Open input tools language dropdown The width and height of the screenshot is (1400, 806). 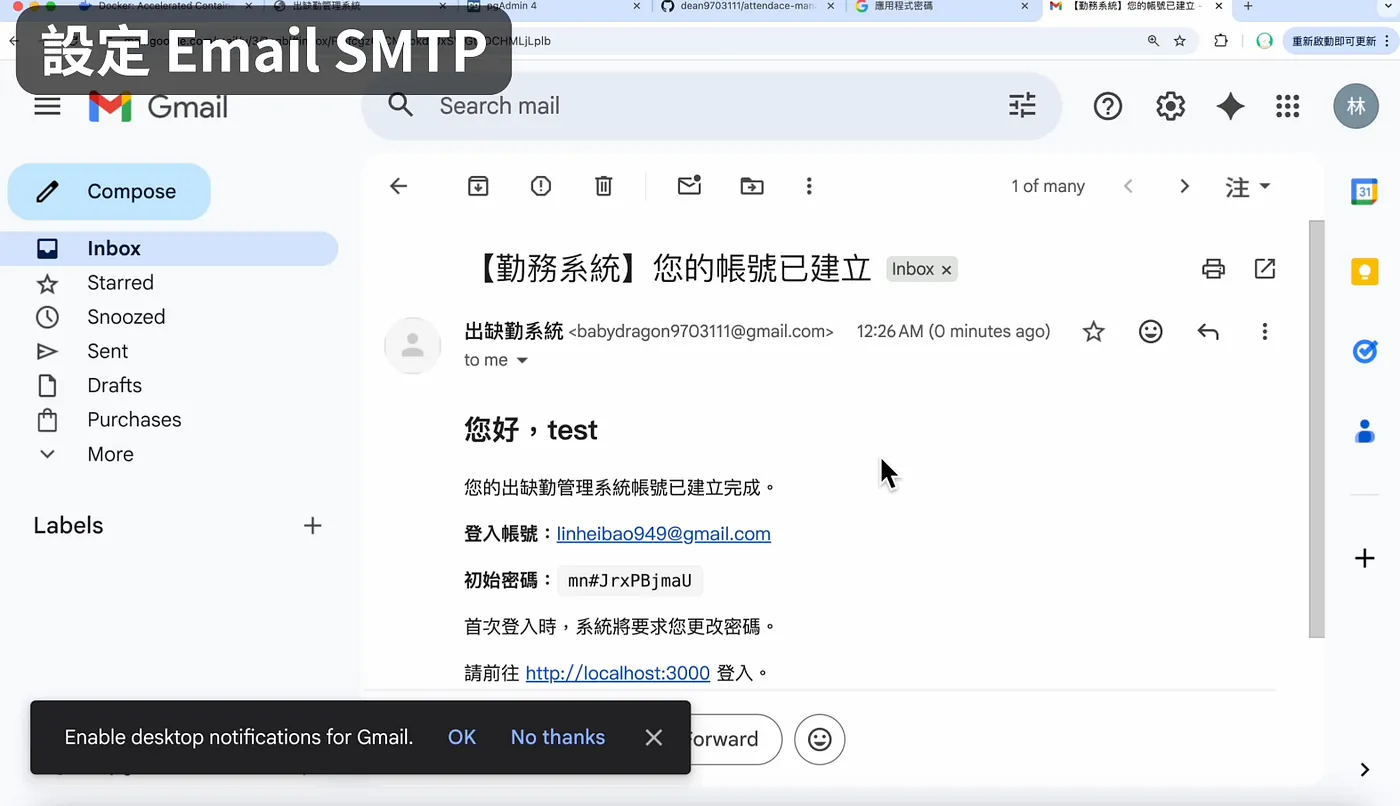(x=1248, y=186)
